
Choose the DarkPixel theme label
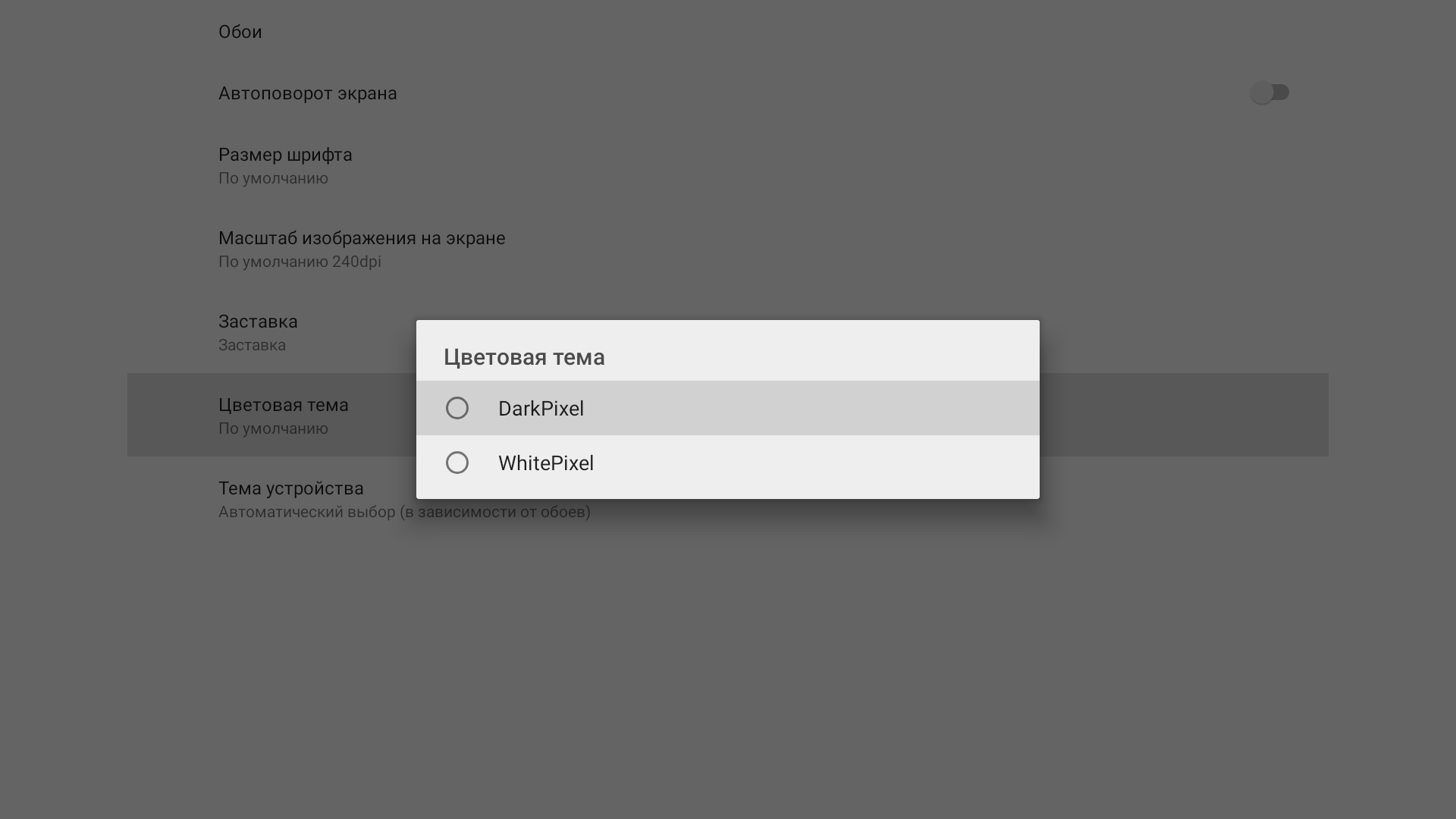(x=541, y=409)
